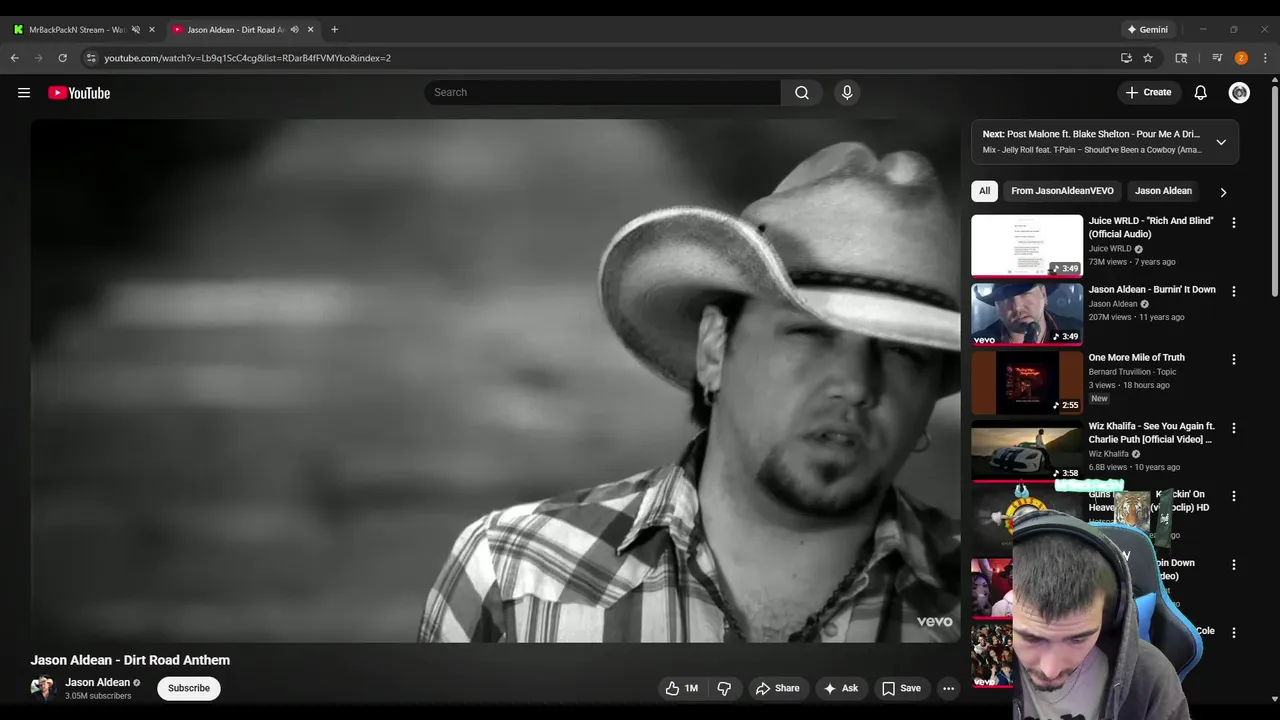Open Chrome three-dot menu

pos(1265,58)
